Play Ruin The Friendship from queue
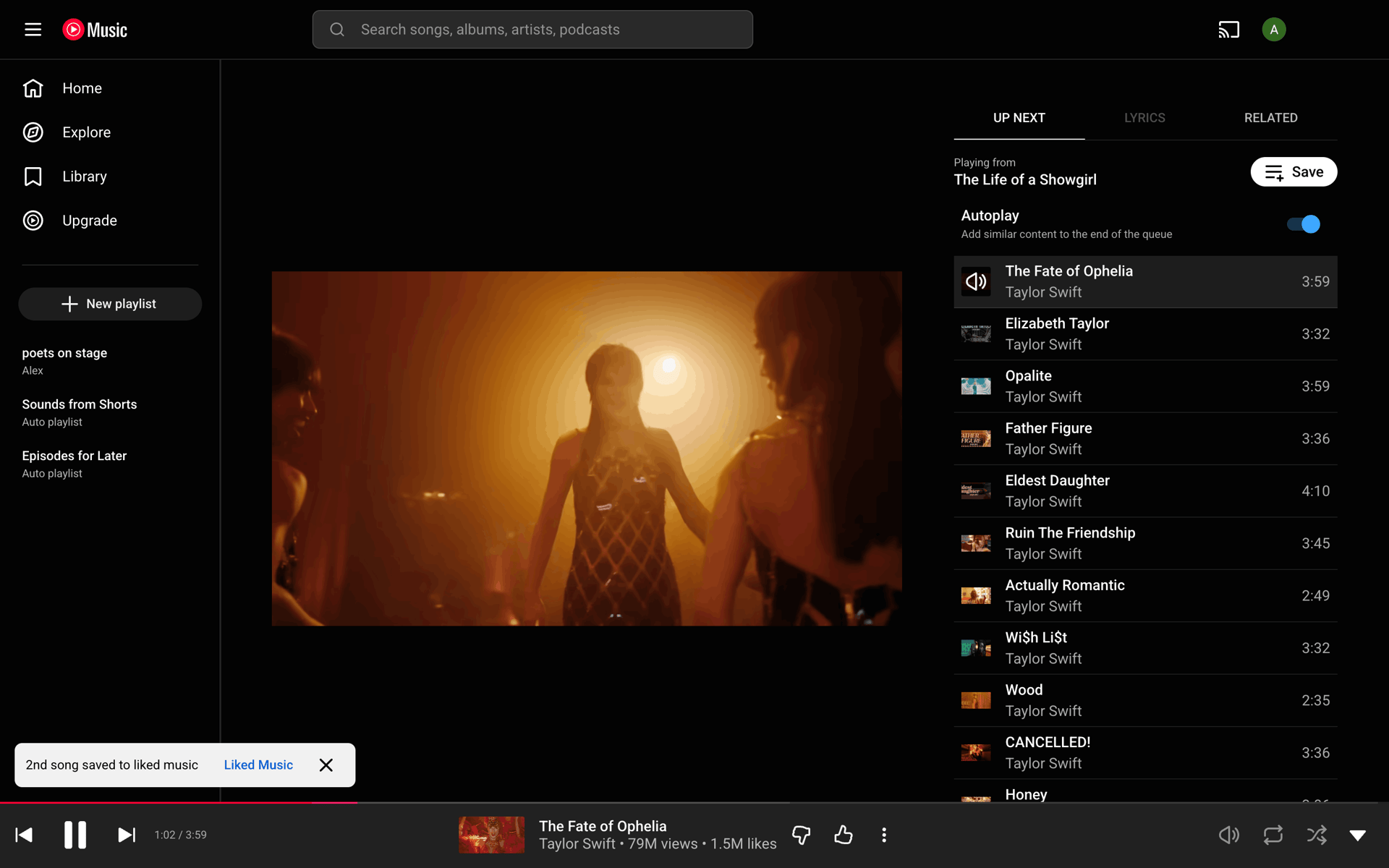This screenshot has height=868, width=1389. point(1145,543)
